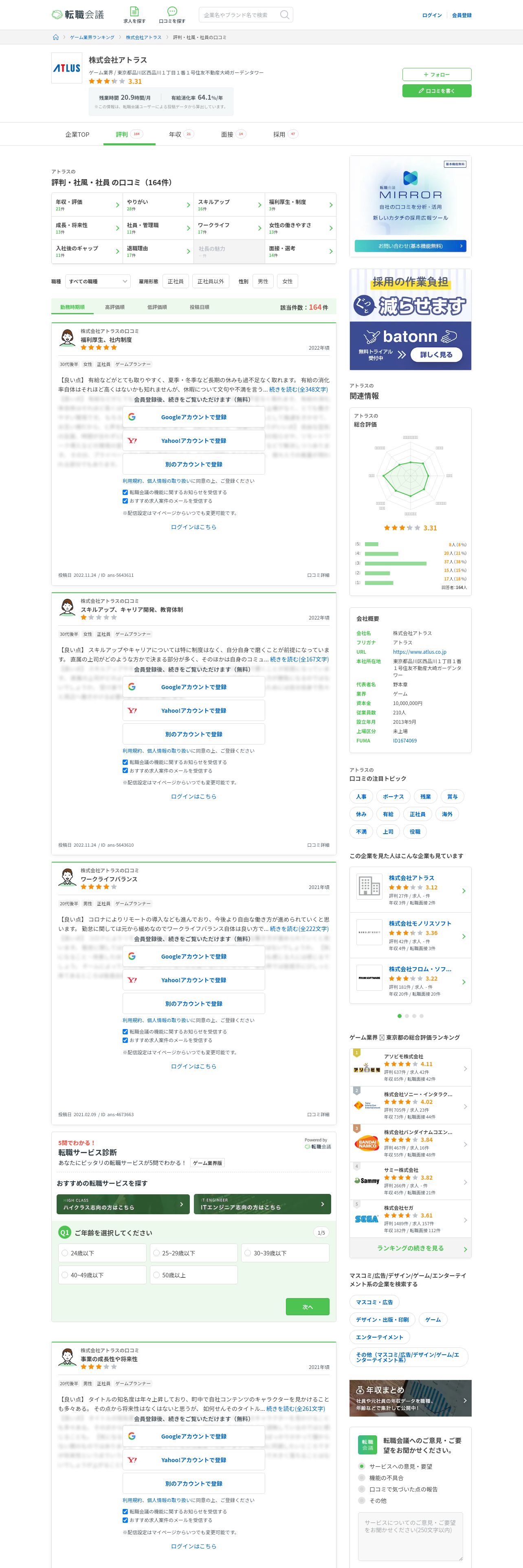Screen dimensions: 523x1568
Task: Click 会員登録 link in header
Action: pos(461,15)
